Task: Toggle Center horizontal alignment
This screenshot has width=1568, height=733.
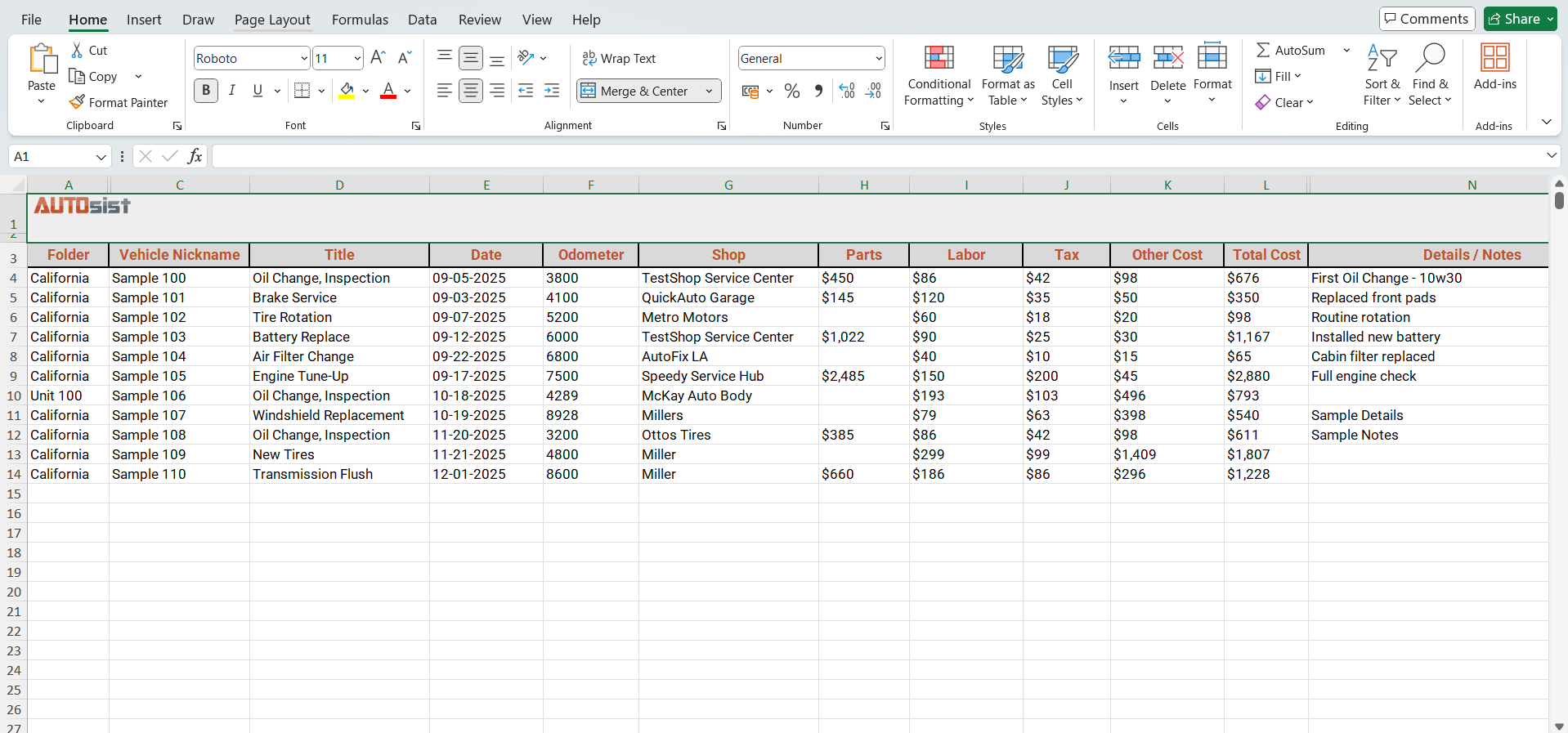Action: click(471, 91)
